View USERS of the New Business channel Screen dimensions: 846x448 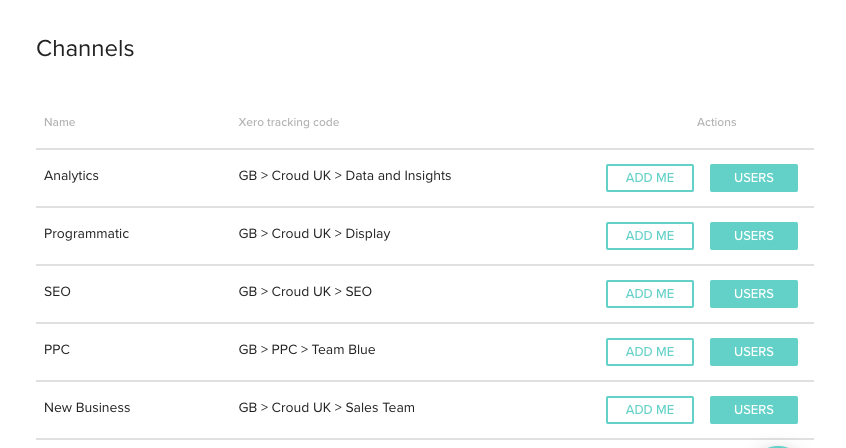point(753,410)
